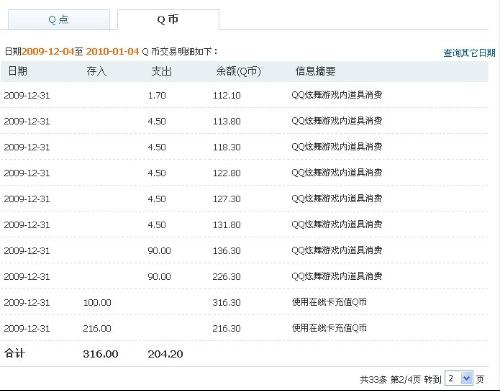This screenshot has width=500, height=391.
Task: Click the 100.00 deposit amount
Action: coord(97,303)
